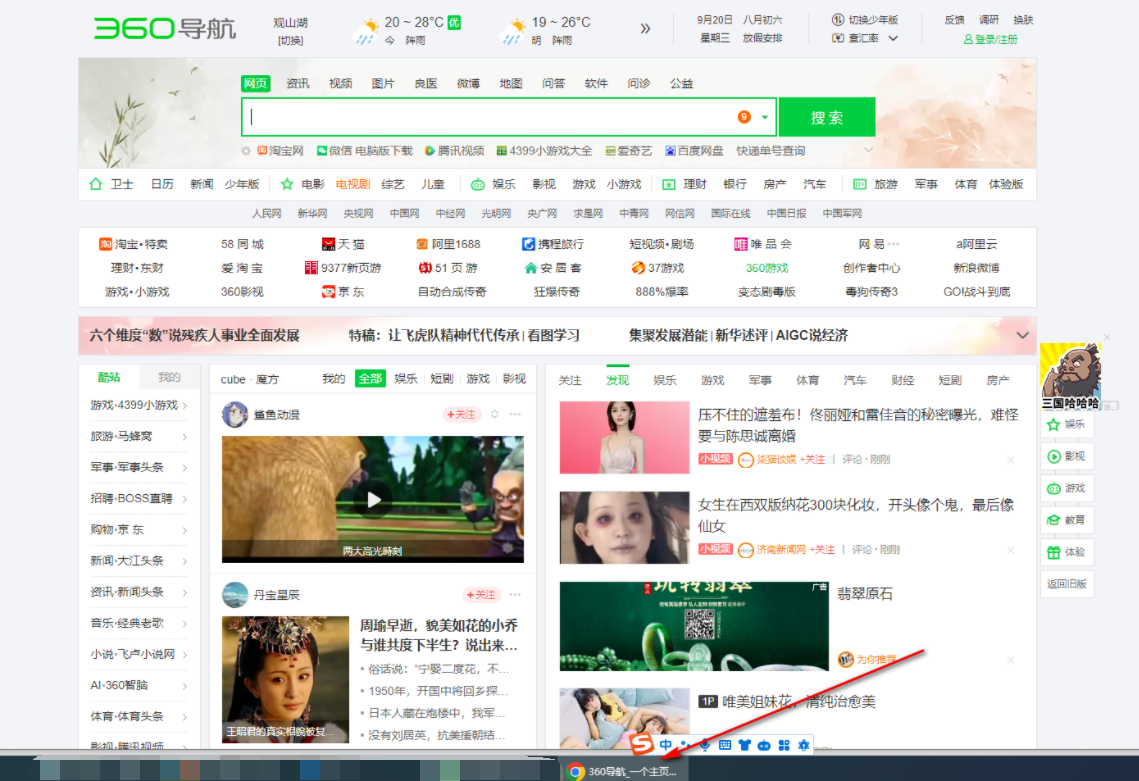1139x781 pixels.
Task: Follow 鲨鱼动漫 with +关注
Action: tap(461, 414)
